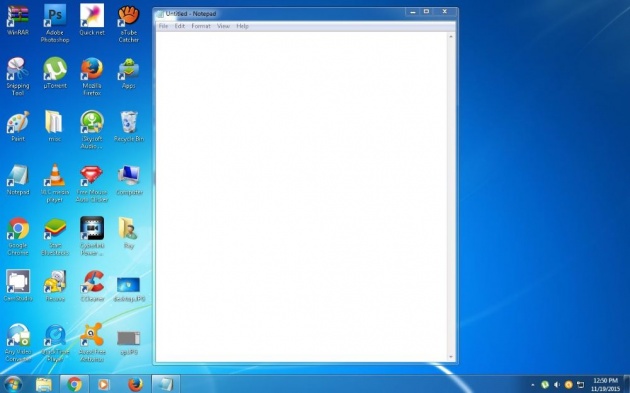Open Chrome from the taskbar

(74, 384)
